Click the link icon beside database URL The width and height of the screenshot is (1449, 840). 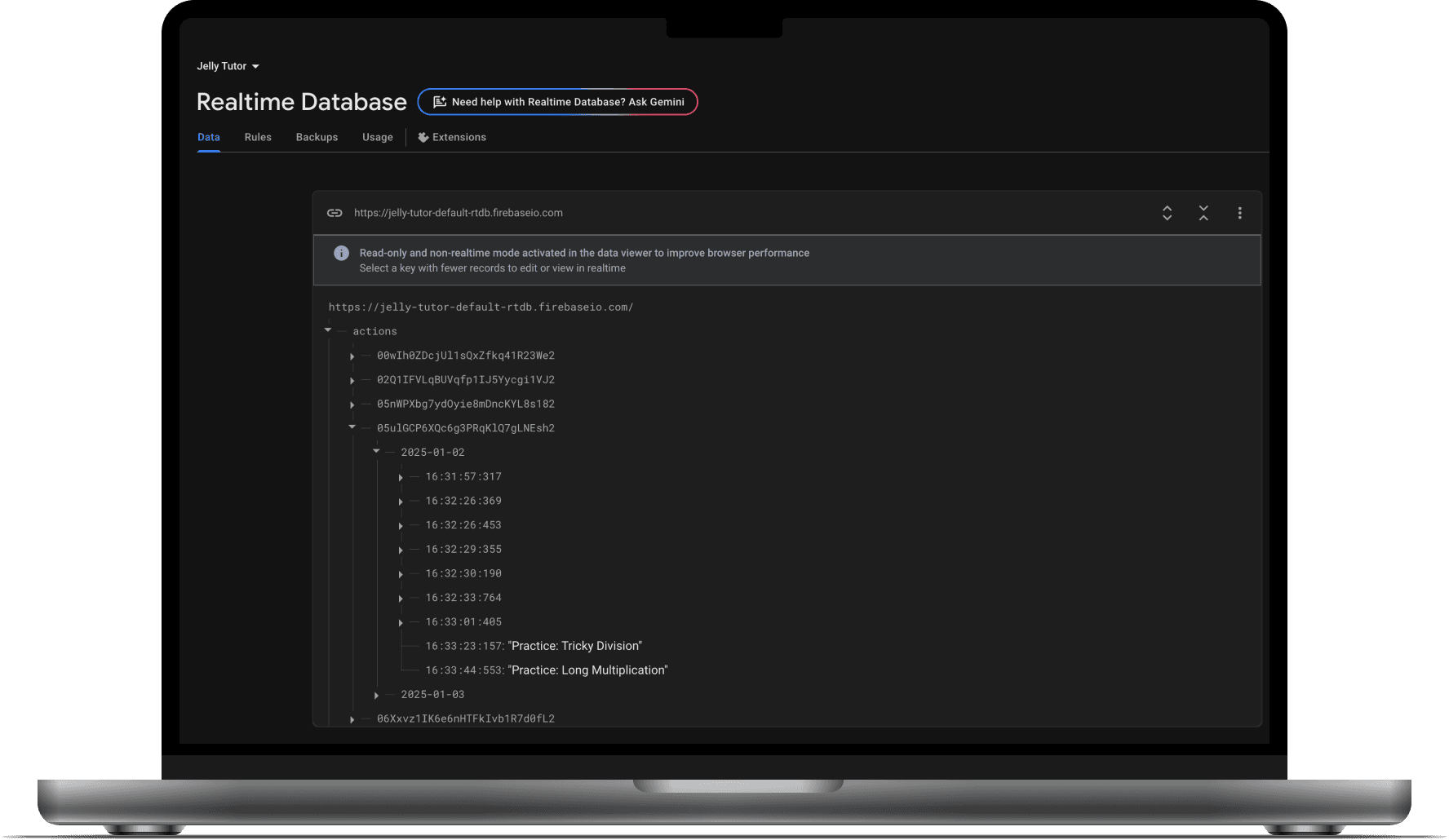[x=335, y=213]
